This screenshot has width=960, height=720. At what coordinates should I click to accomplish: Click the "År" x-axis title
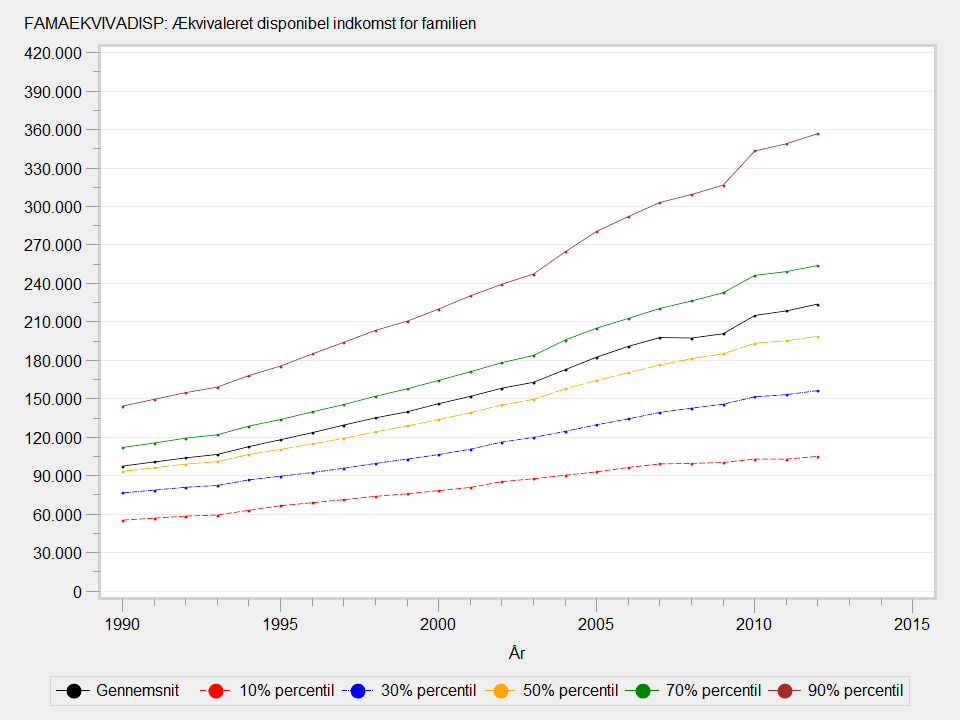click(516, 653)
